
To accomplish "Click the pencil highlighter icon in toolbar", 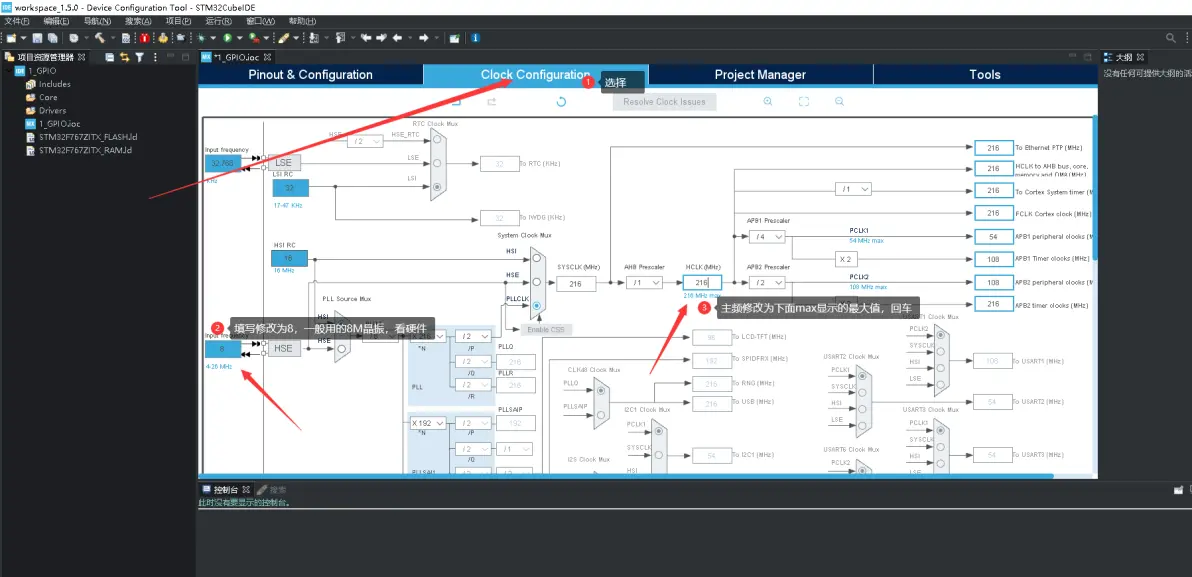I will [283, 37].
